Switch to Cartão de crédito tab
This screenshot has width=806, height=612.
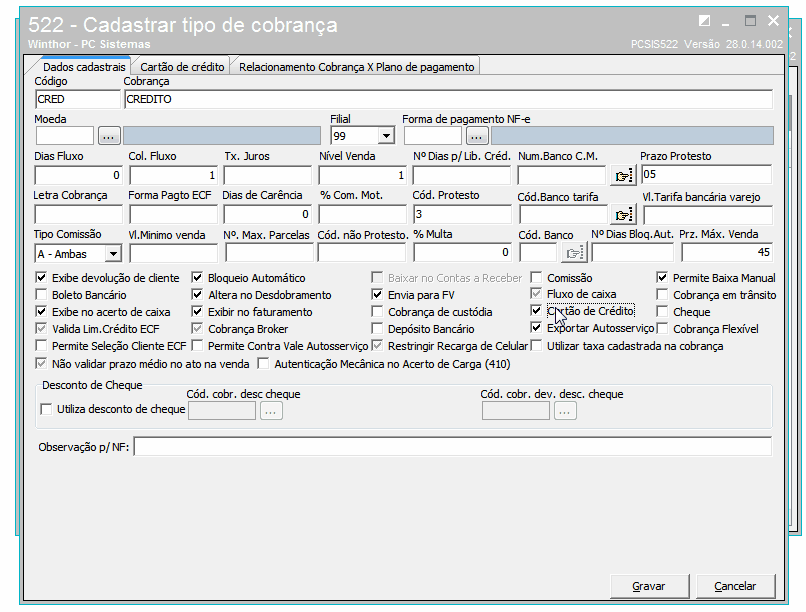pos(182,67)
